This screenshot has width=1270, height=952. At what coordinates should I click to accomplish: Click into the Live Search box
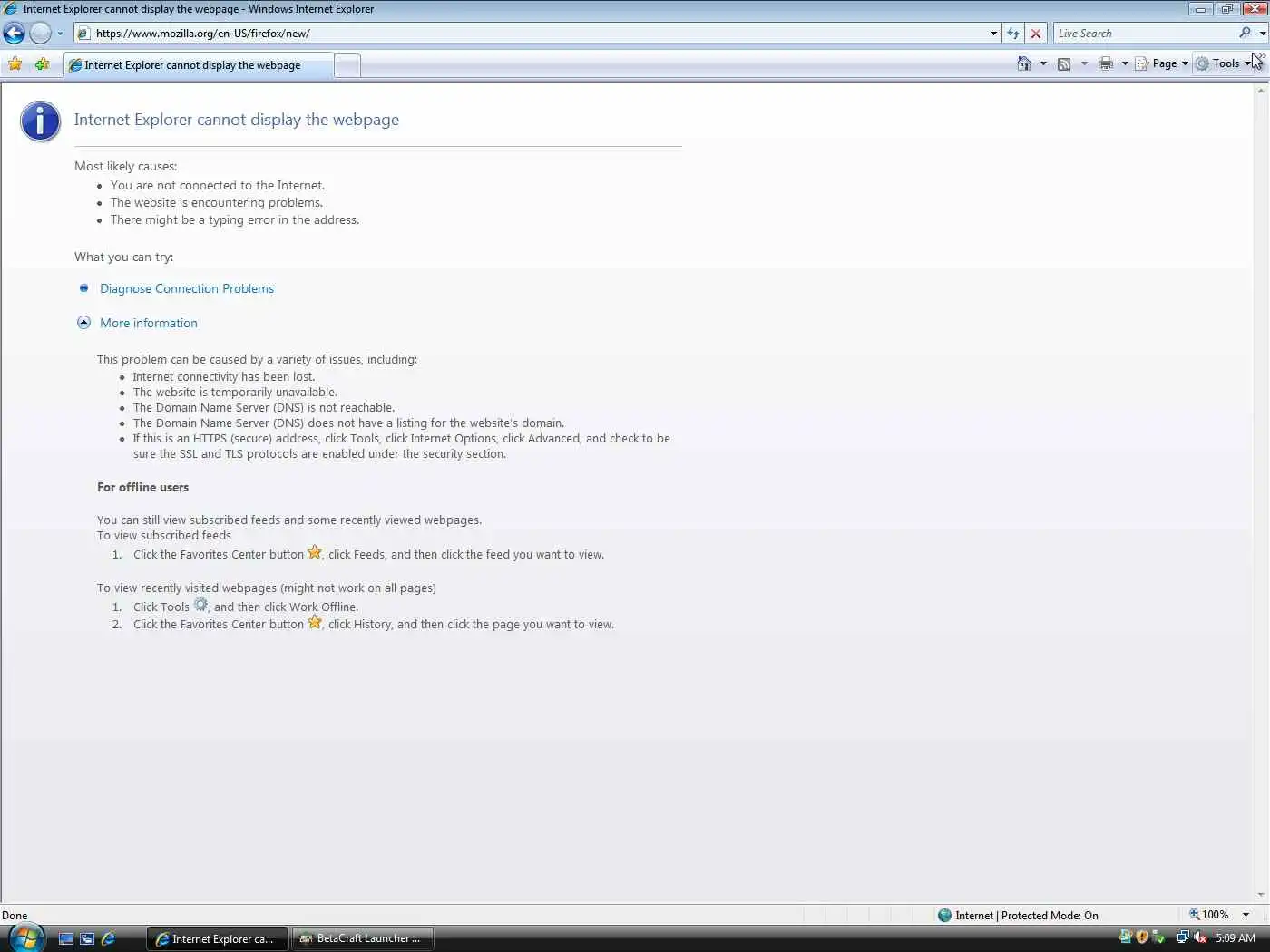[x=1145, y=34]
